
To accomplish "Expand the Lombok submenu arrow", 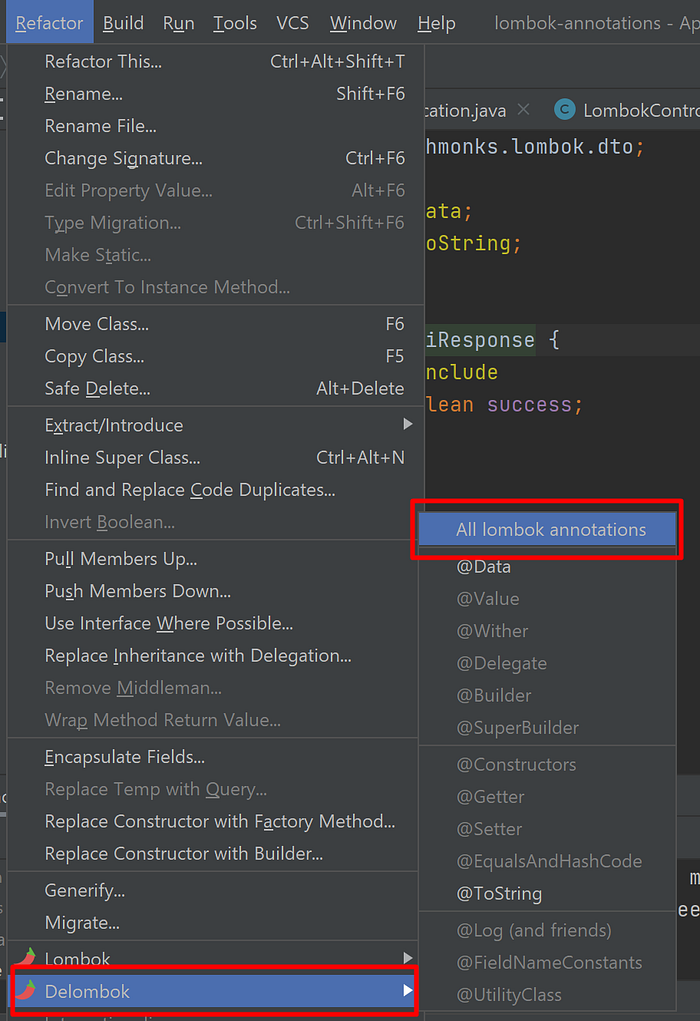I will [408, 958].
